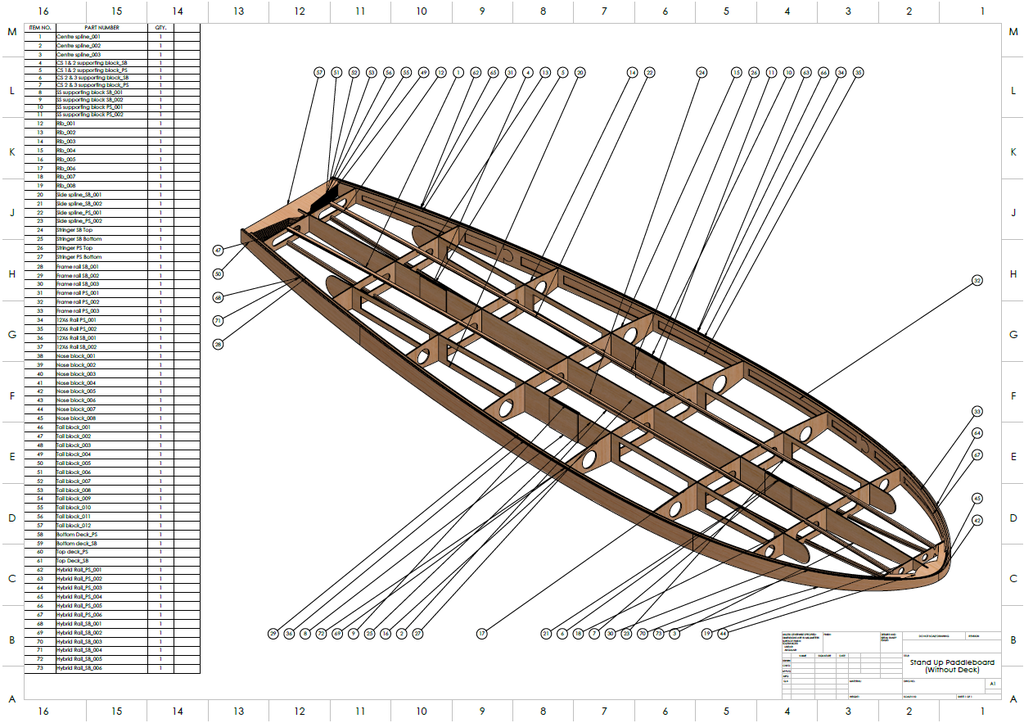Click the Stand Up Paddleboard title text
Viewport: 1024px width, 723px height.
point(939,664)
